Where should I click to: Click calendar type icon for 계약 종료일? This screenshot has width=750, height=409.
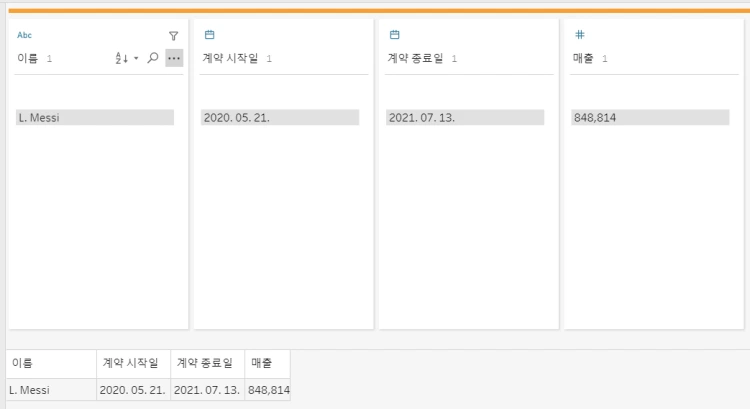(x=395, y=34)
